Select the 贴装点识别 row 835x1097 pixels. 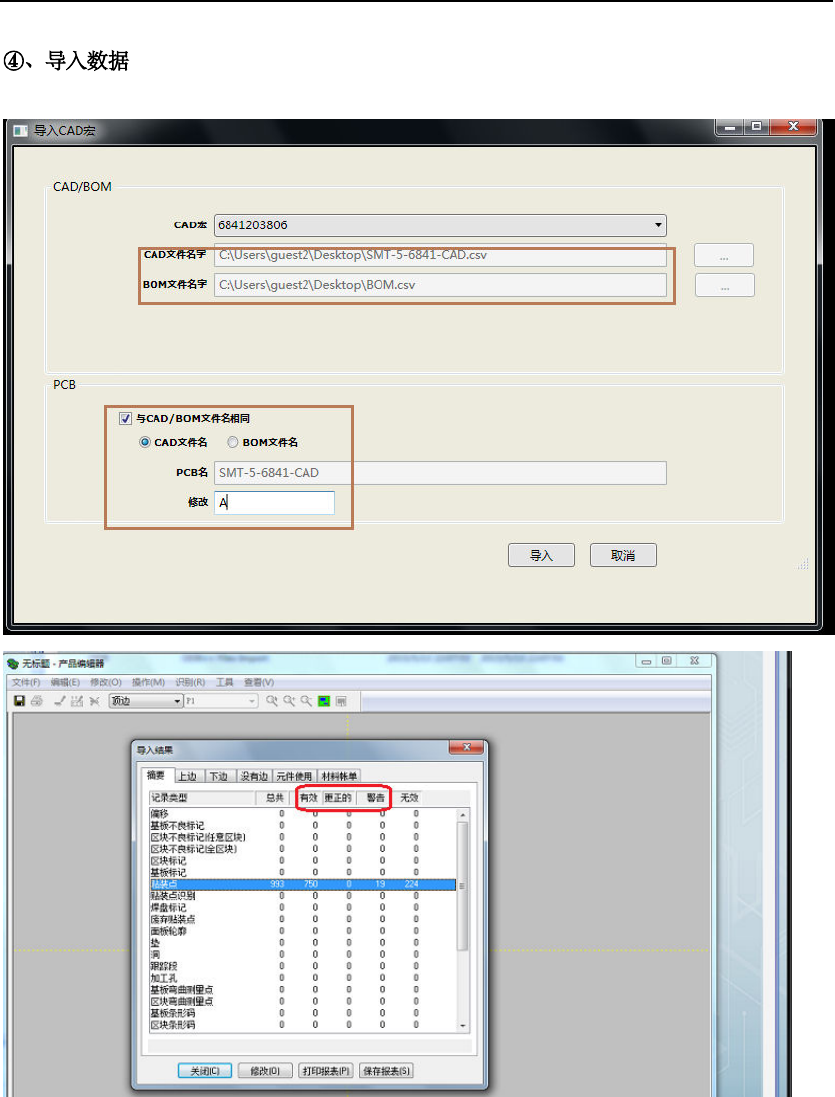[302, 896]
